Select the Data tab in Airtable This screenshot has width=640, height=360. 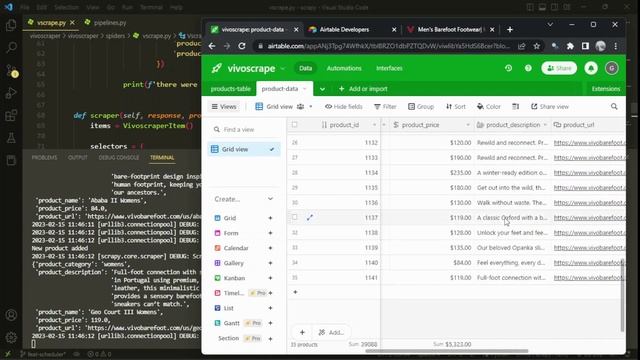point(305,68)
